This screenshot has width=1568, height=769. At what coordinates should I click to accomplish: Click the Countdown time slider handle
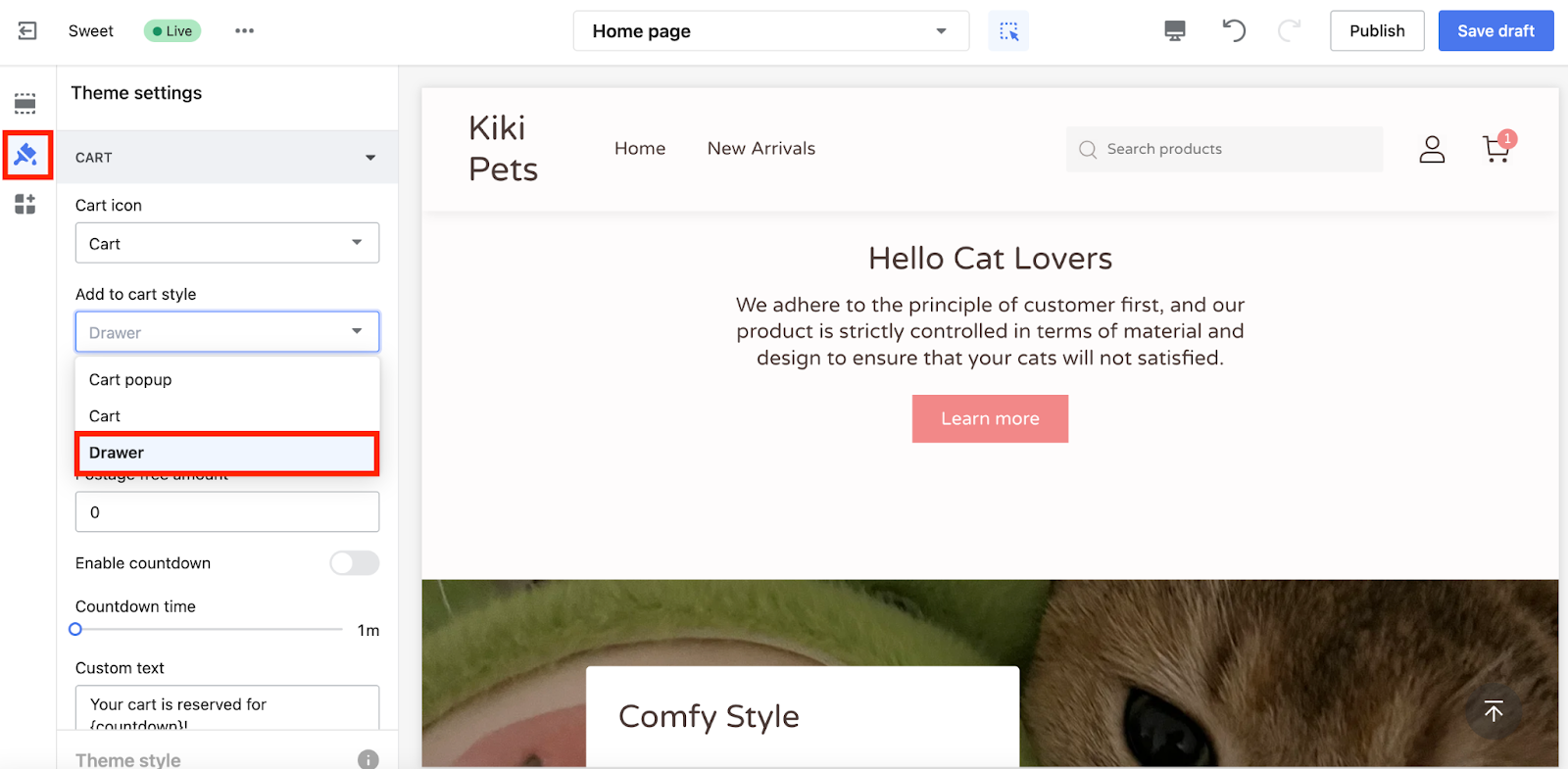[75, 630]
